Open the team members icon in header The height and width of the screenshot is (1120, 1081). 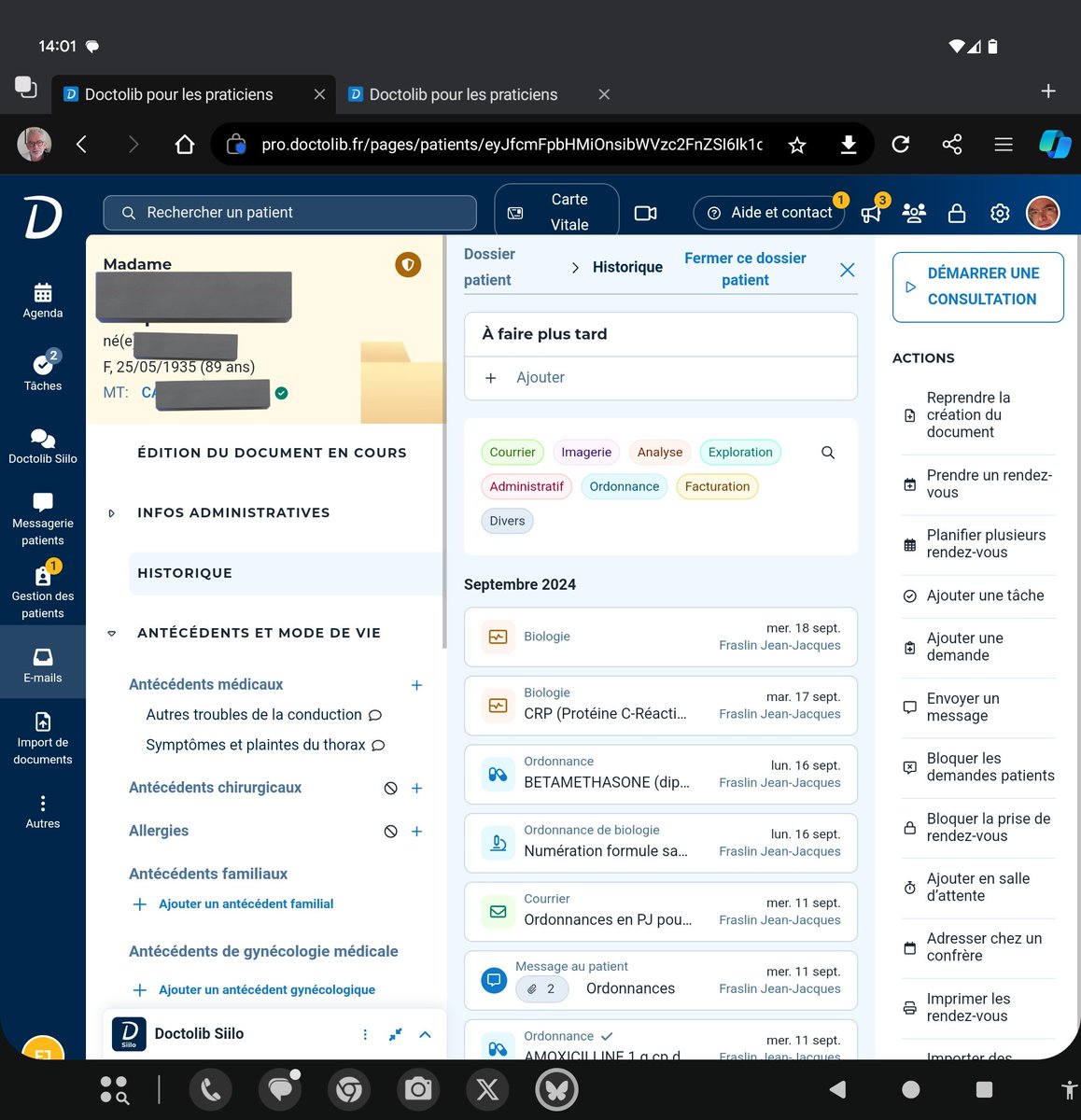(x=914, y=214)
